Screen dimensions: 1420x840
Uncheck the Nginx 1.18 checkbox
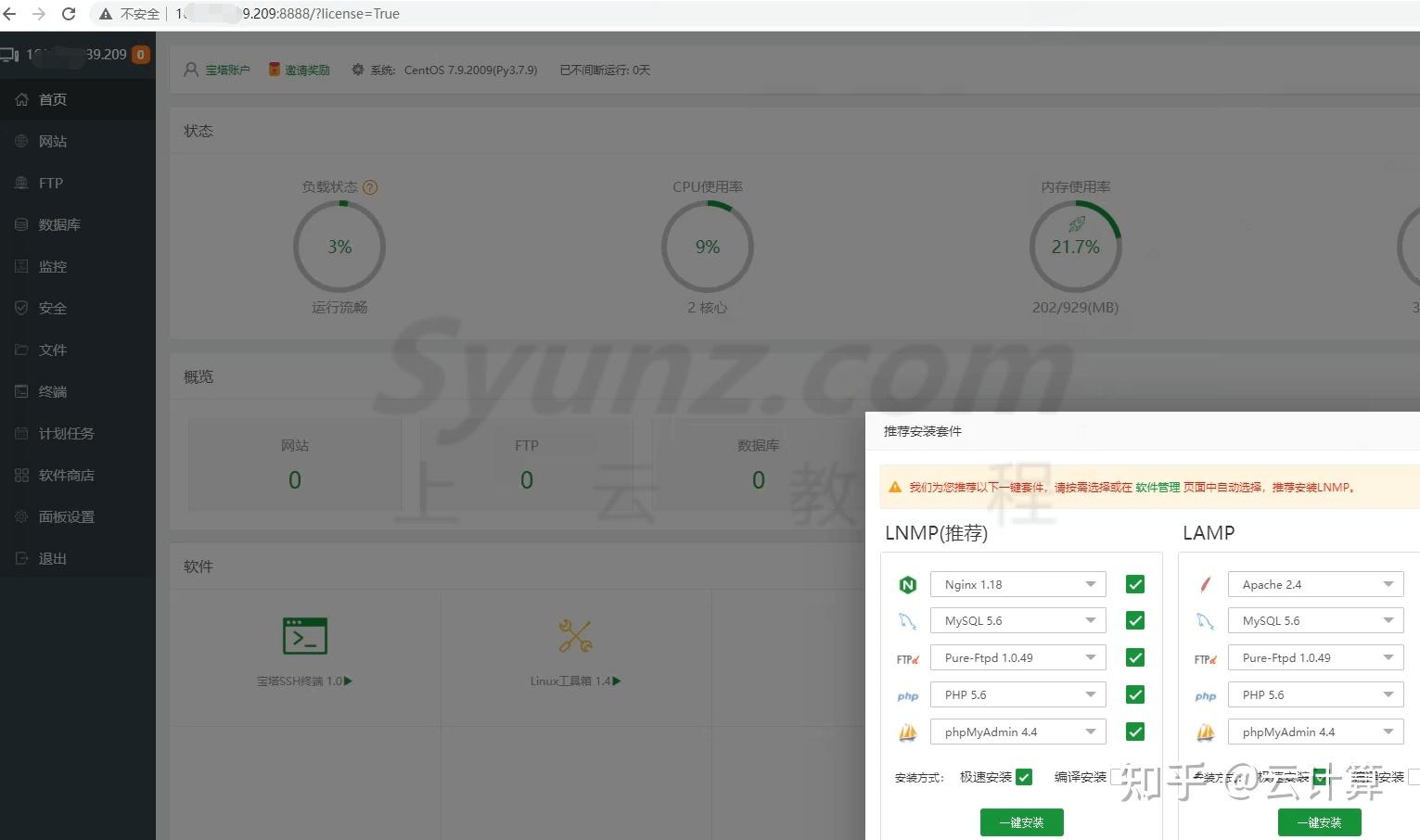pos(1135,584)
